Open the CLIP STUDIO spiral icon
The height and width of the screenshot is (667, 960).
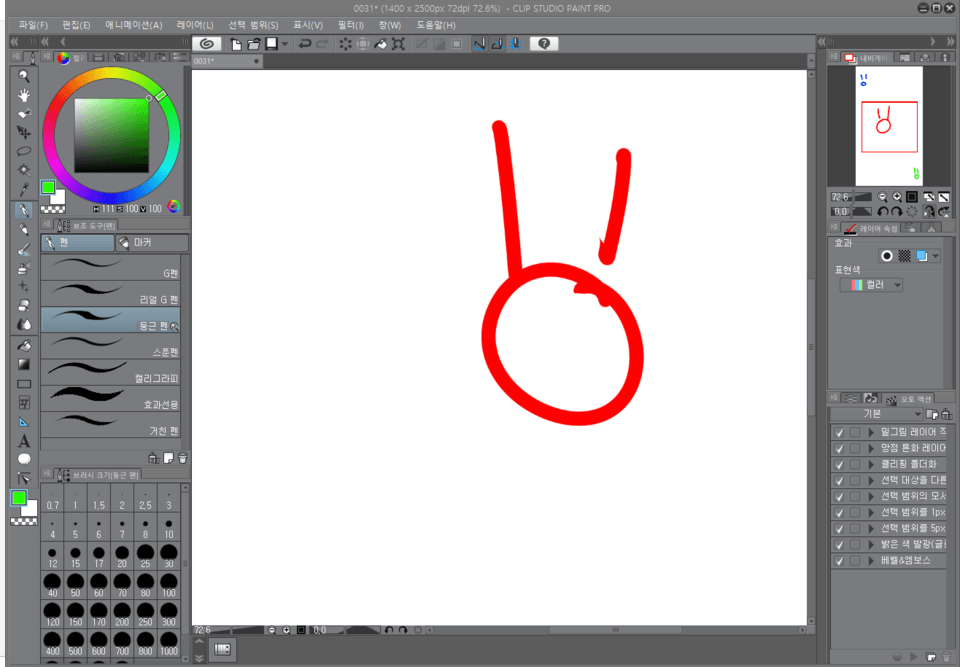tap(206, 44)
